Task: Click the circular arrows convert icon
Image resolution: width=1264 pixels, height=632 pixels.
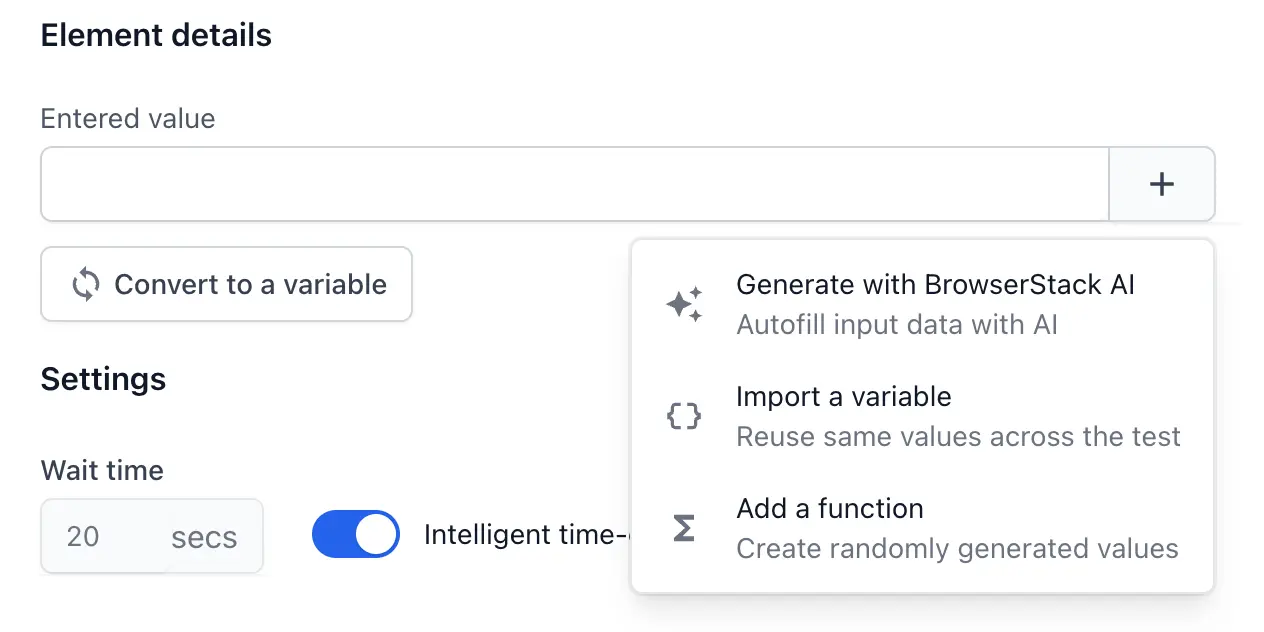Action: (x=85, y=285)
